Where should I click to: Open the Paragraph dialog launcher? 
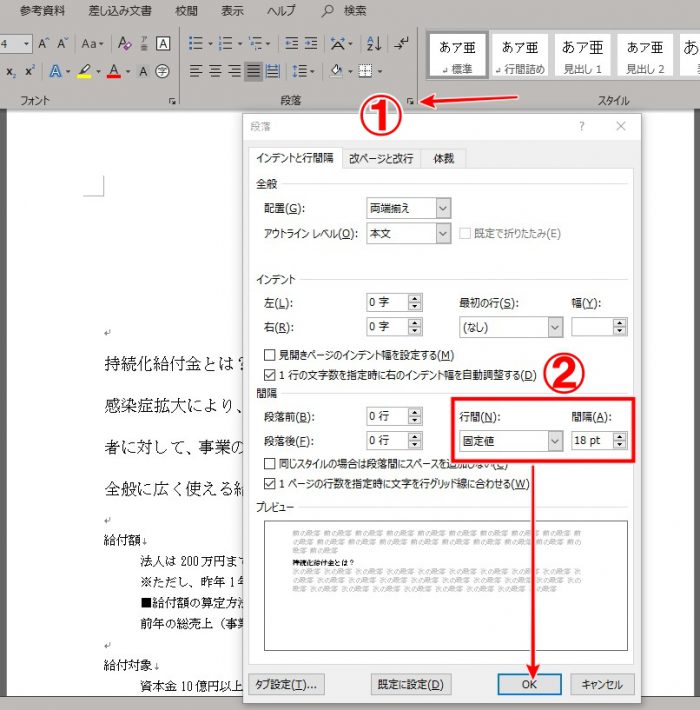coord(410,101)
